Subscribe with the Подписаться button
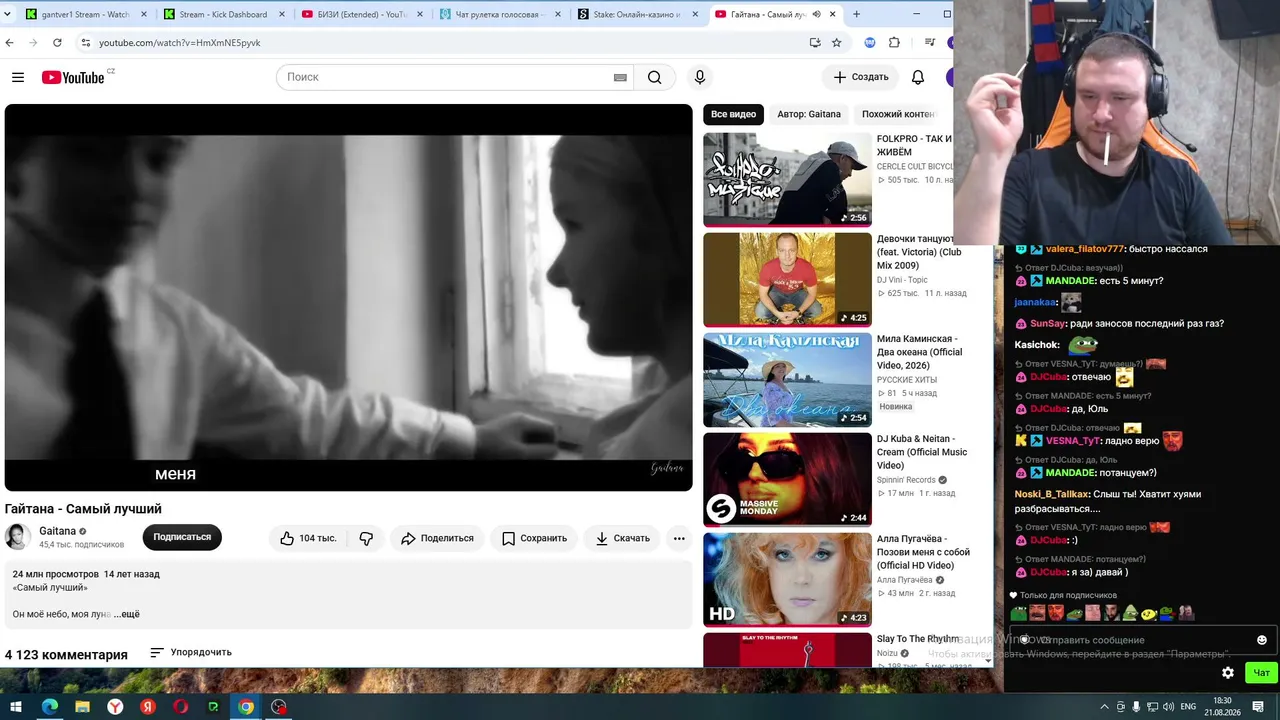Screen dimensions: 1280x720 pyautogui.click(x=182, y=538)
